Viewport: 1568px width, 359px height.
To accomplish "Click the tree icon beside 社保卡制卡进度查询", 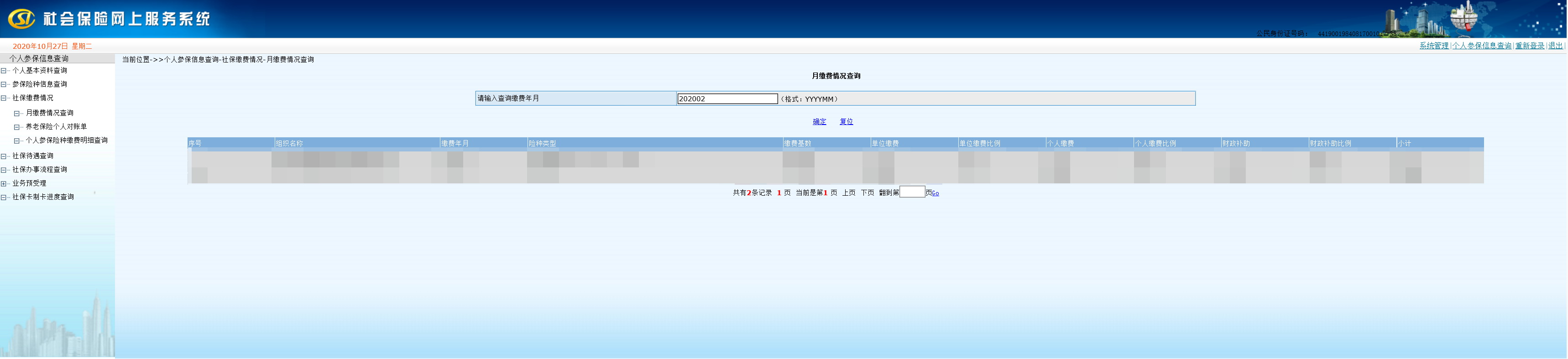I will pyautogui.click(x=4, y=198).
